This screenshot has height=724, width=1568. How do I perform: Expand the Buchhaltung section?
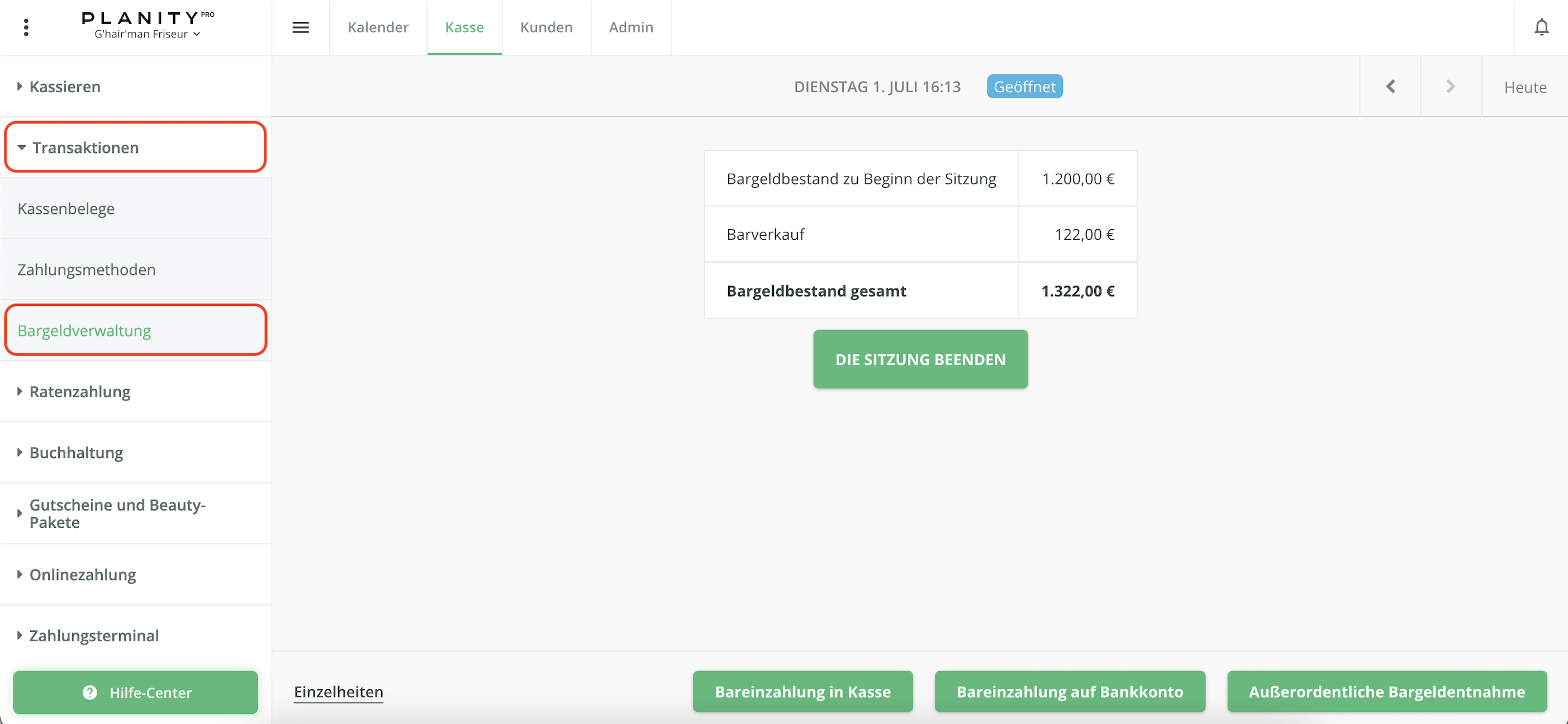76,452
